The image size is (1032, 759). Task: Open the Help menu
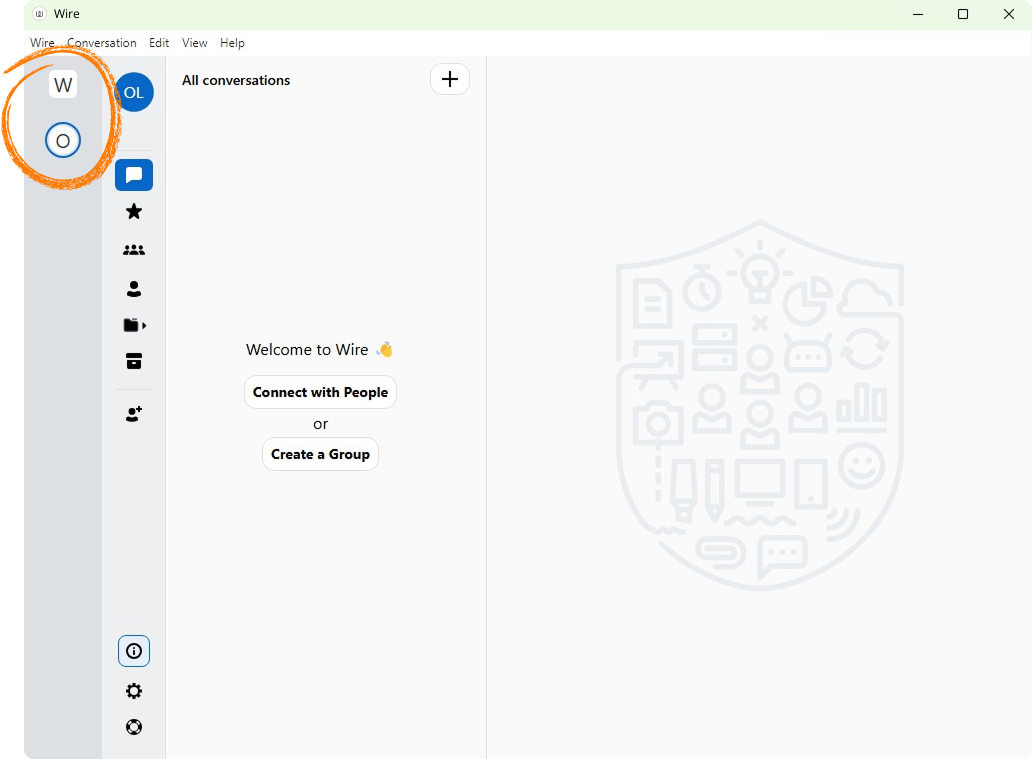click(x=232, y=43)
